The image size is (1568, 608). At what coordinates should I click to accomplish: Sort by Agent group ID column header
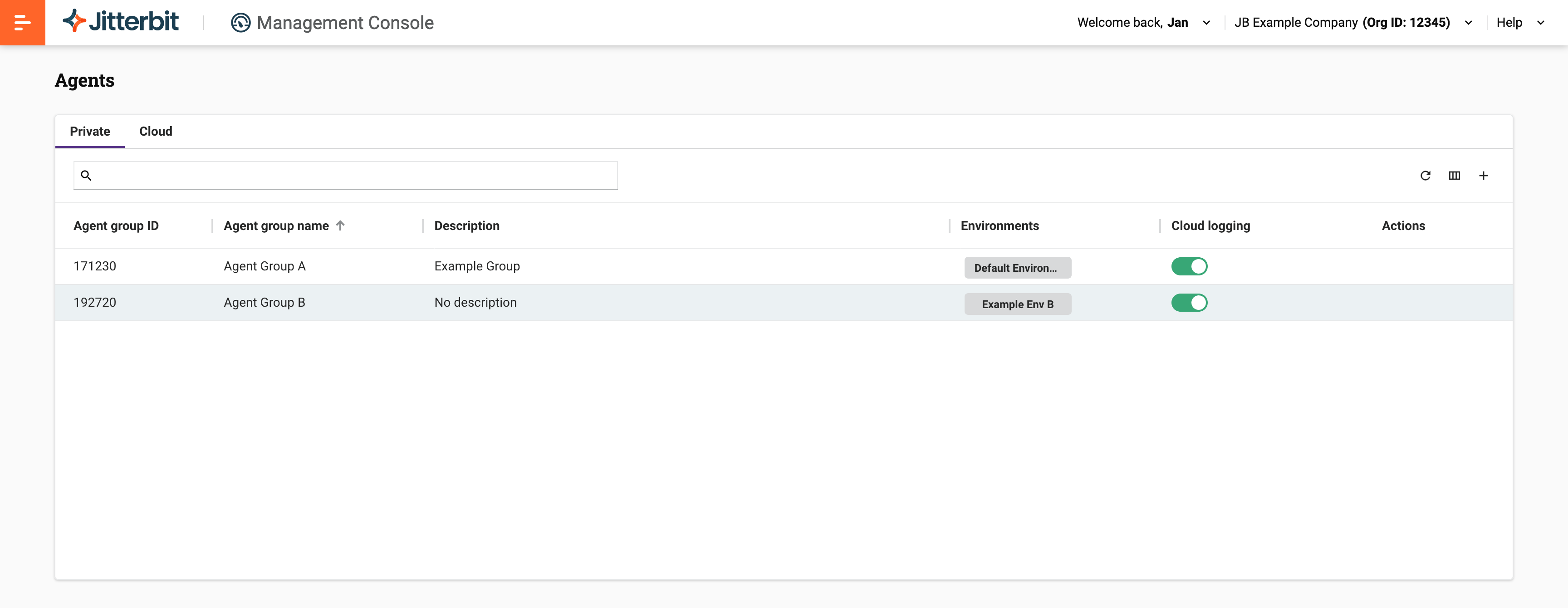coord(116,226)
